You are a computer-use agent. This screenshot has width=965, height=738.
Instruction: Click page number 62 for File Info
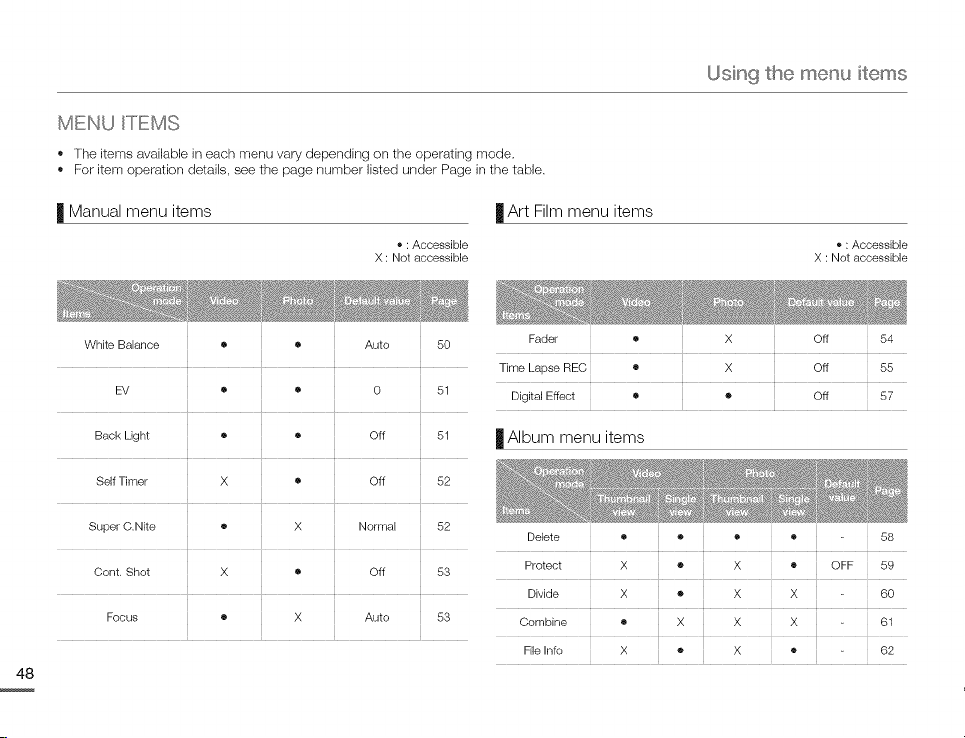pyautogui.click(x=887, y=650)
